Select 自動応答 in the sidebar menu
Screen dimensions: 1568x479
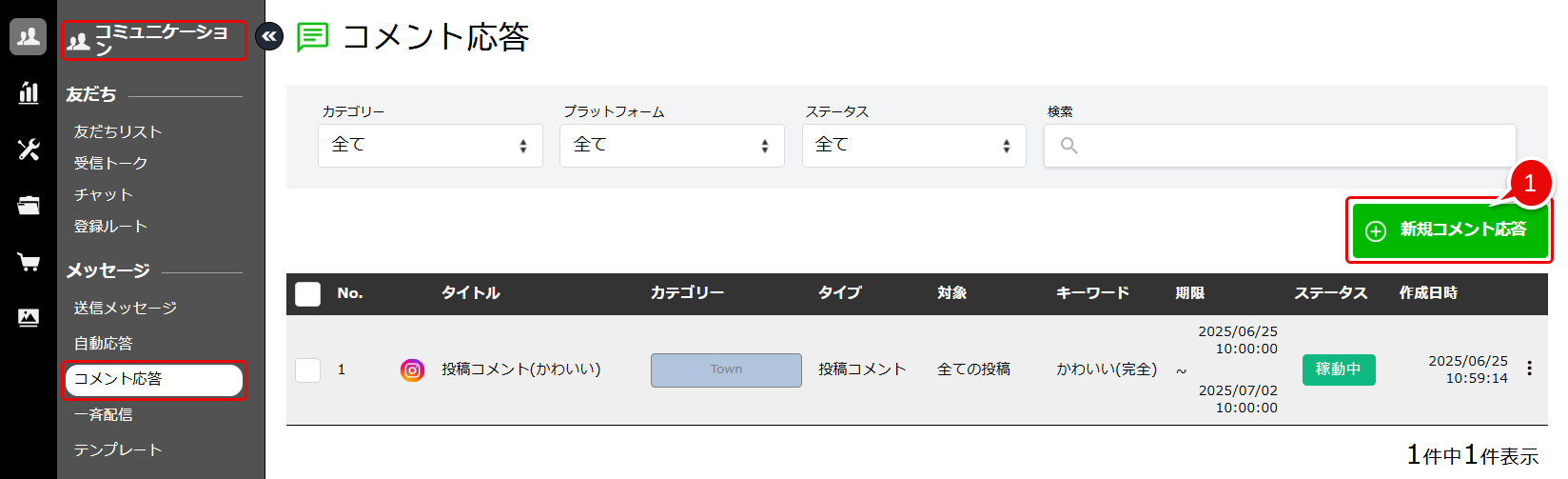point(104,343)
